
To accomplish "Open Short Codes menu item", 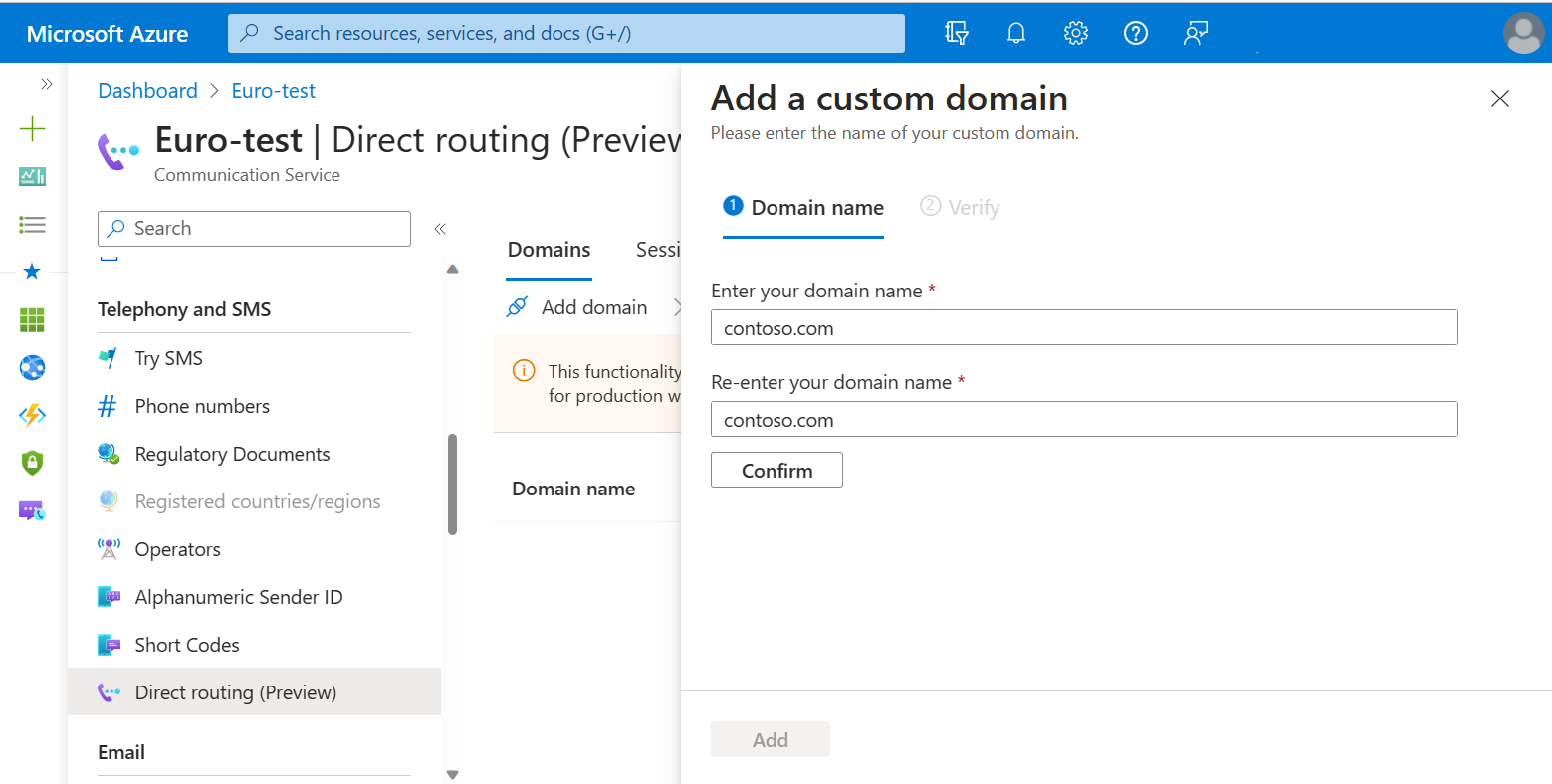I will [x=254, y=645].
